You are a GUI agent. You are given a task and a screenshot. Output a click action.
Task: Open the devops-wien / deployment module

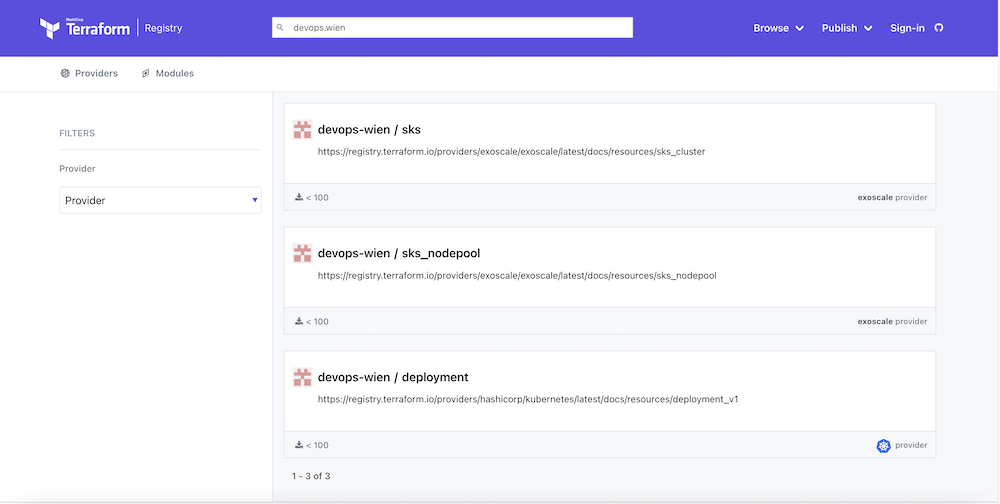click(x=393, y=377)
